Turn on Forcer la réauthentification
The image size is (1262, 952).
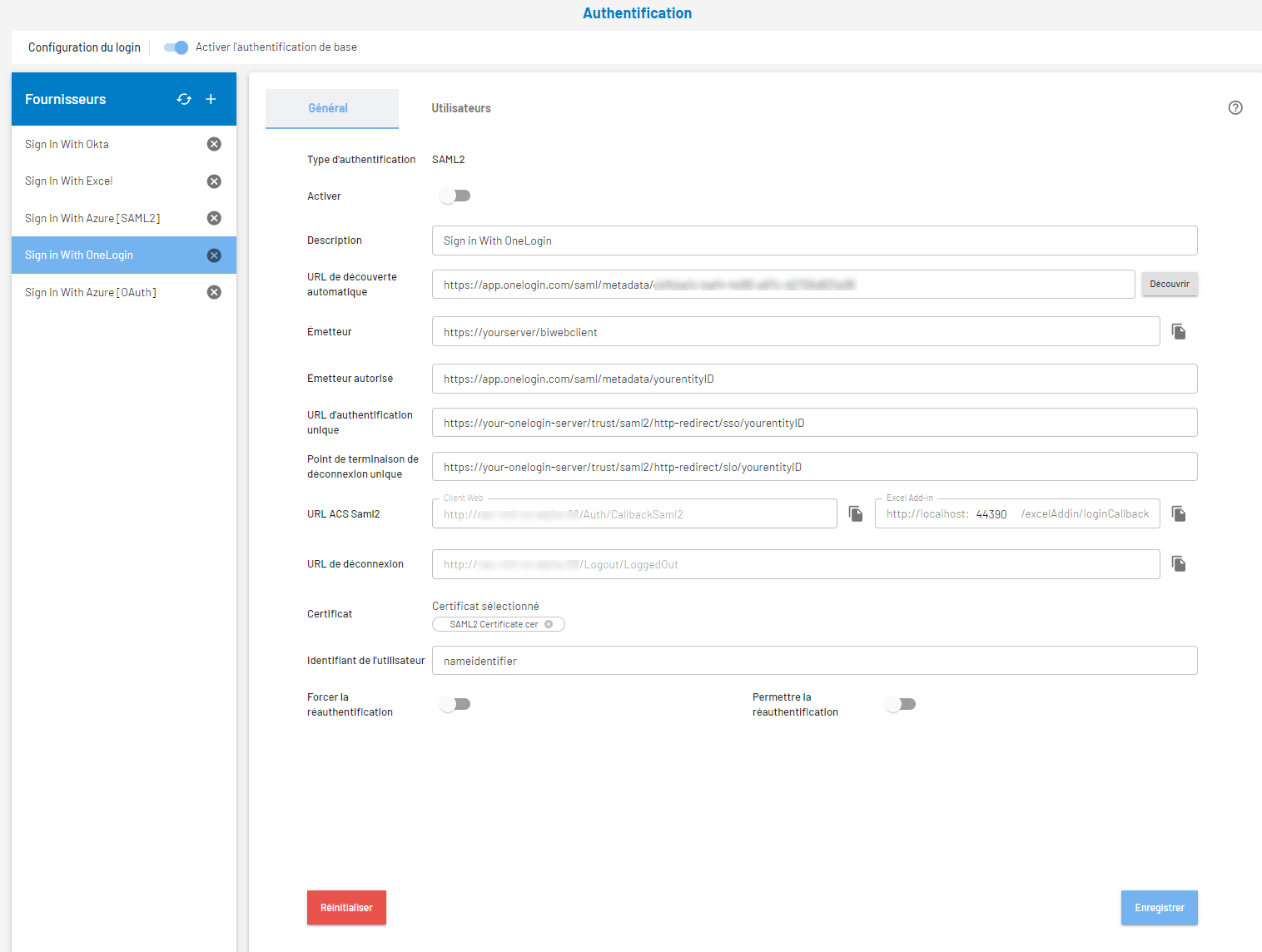pyautogui.click(x=455, y=704)
